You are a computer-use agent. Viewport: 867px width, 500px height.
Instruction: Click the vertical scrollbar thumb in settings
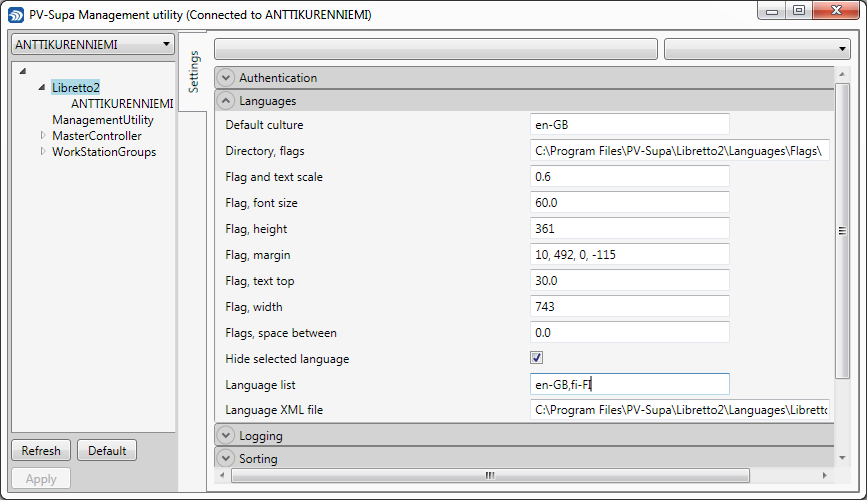pos(842,230)
